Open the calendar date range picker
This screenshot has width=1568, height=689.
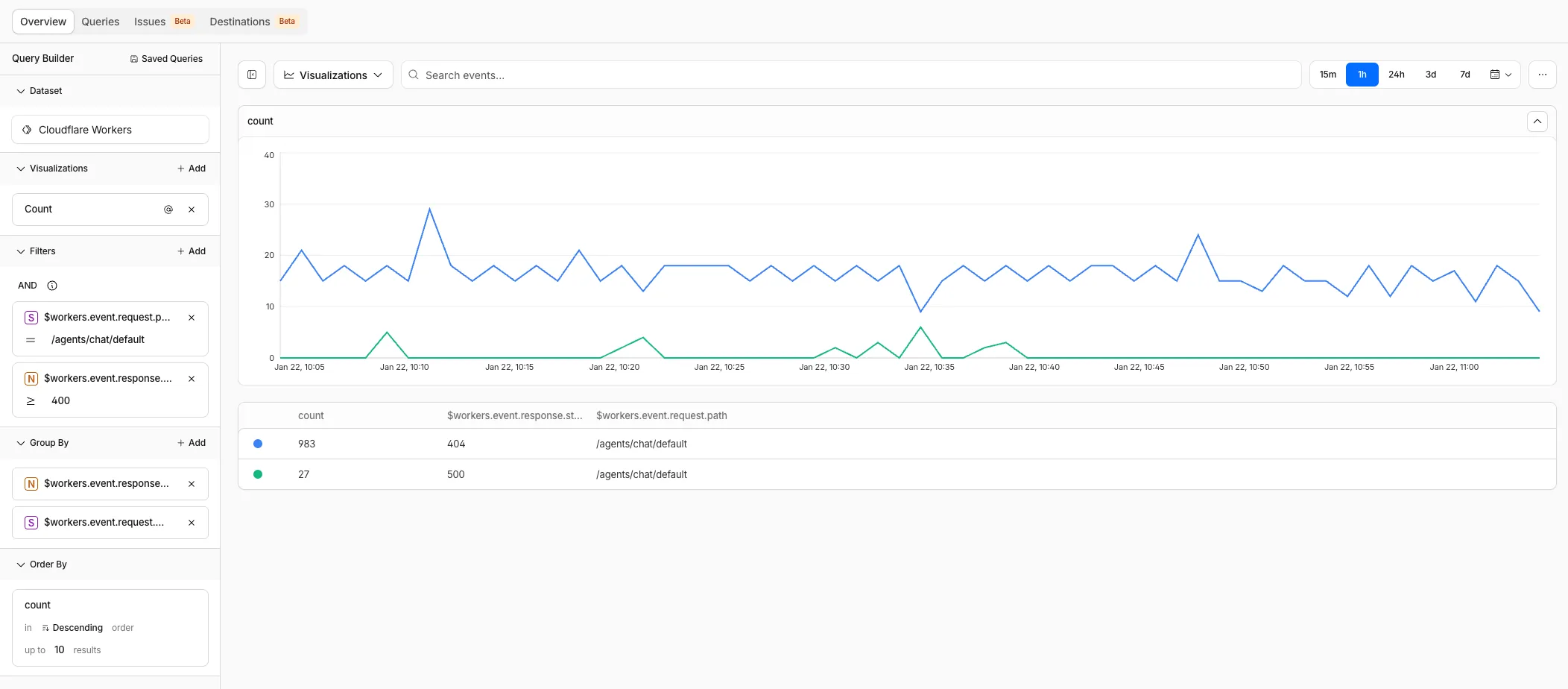[x=1500, y=75]
